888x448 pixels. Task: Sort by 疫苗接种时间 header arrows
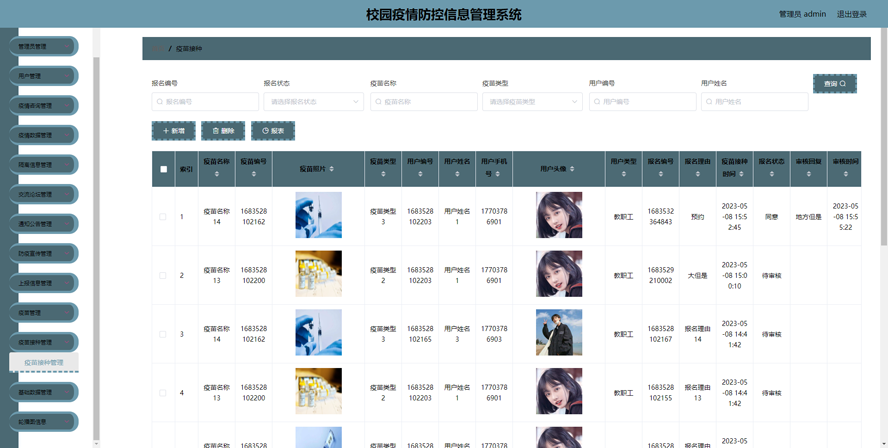(x=741, y=174)
